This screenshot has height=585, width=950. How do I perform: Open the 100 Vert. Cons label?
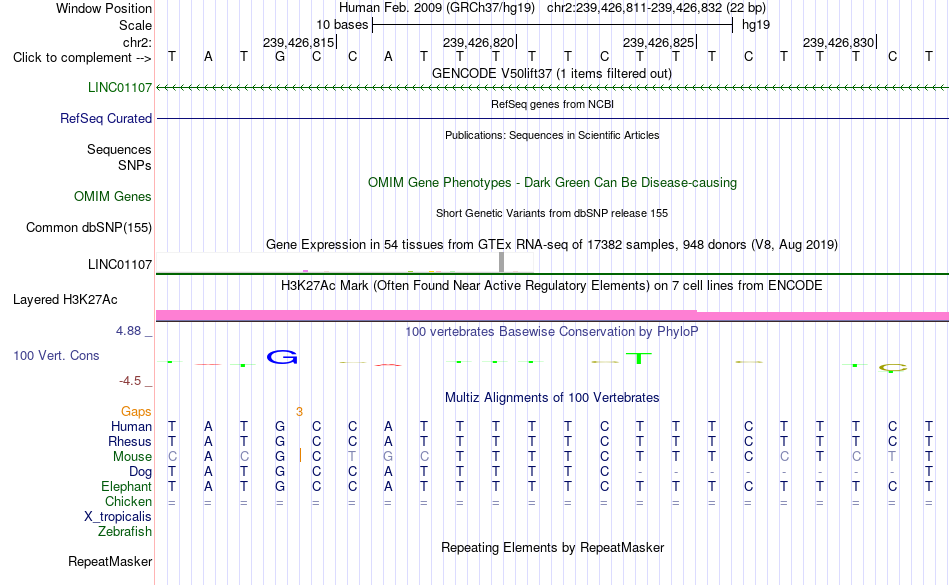(56, 355)
